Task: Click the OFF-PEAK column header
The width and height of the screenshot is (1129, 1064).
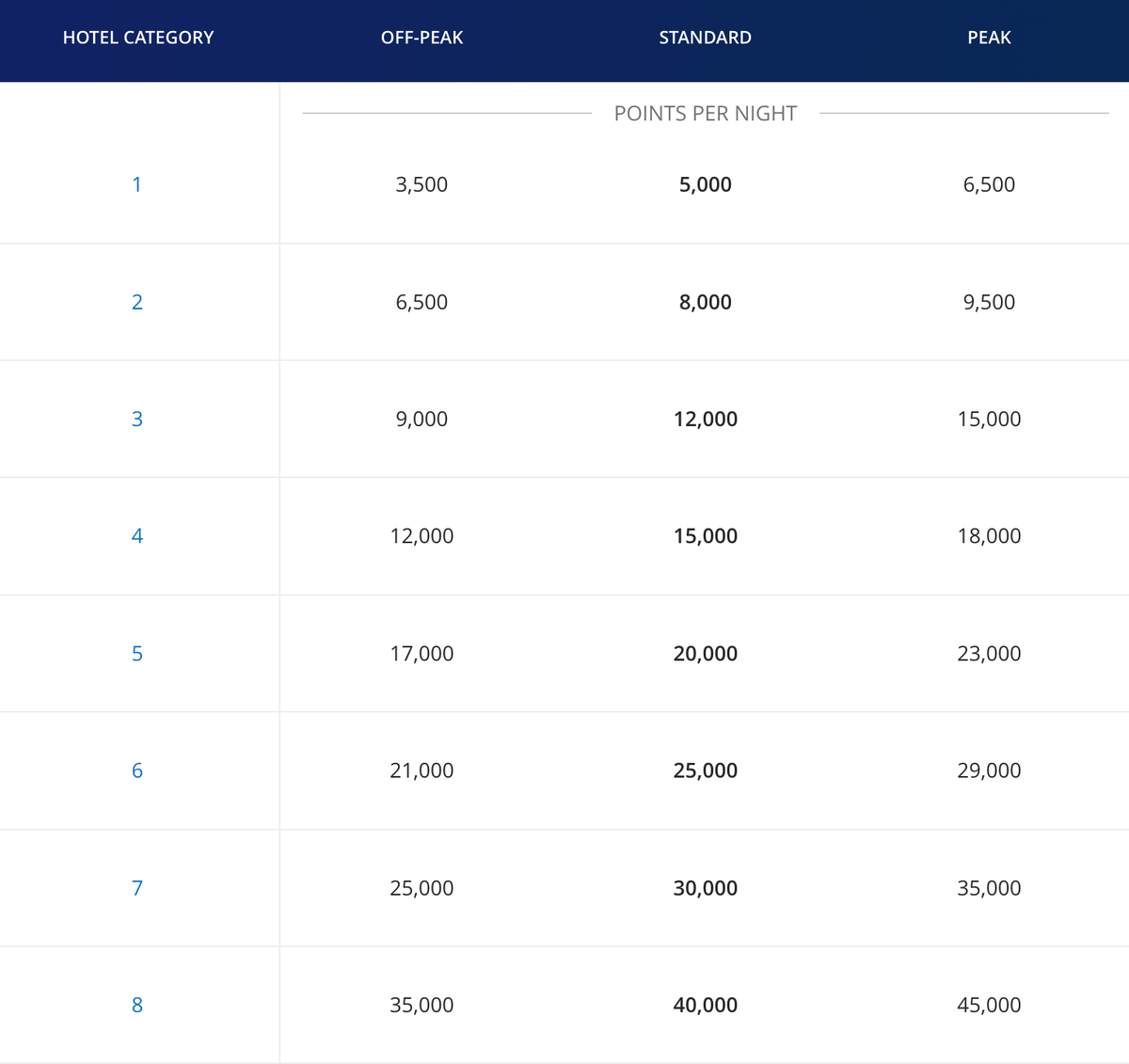Action: (421, 38)
